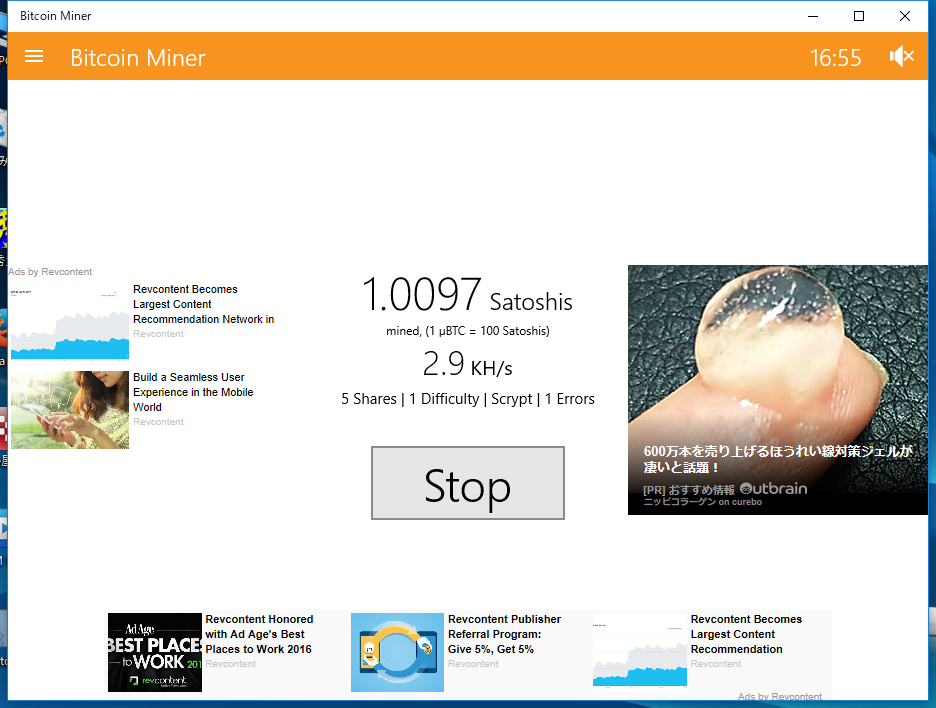This screenshot has height=708, width=936.
Task: Click the Outbrain logo on the ad
Action: point(774,488)
